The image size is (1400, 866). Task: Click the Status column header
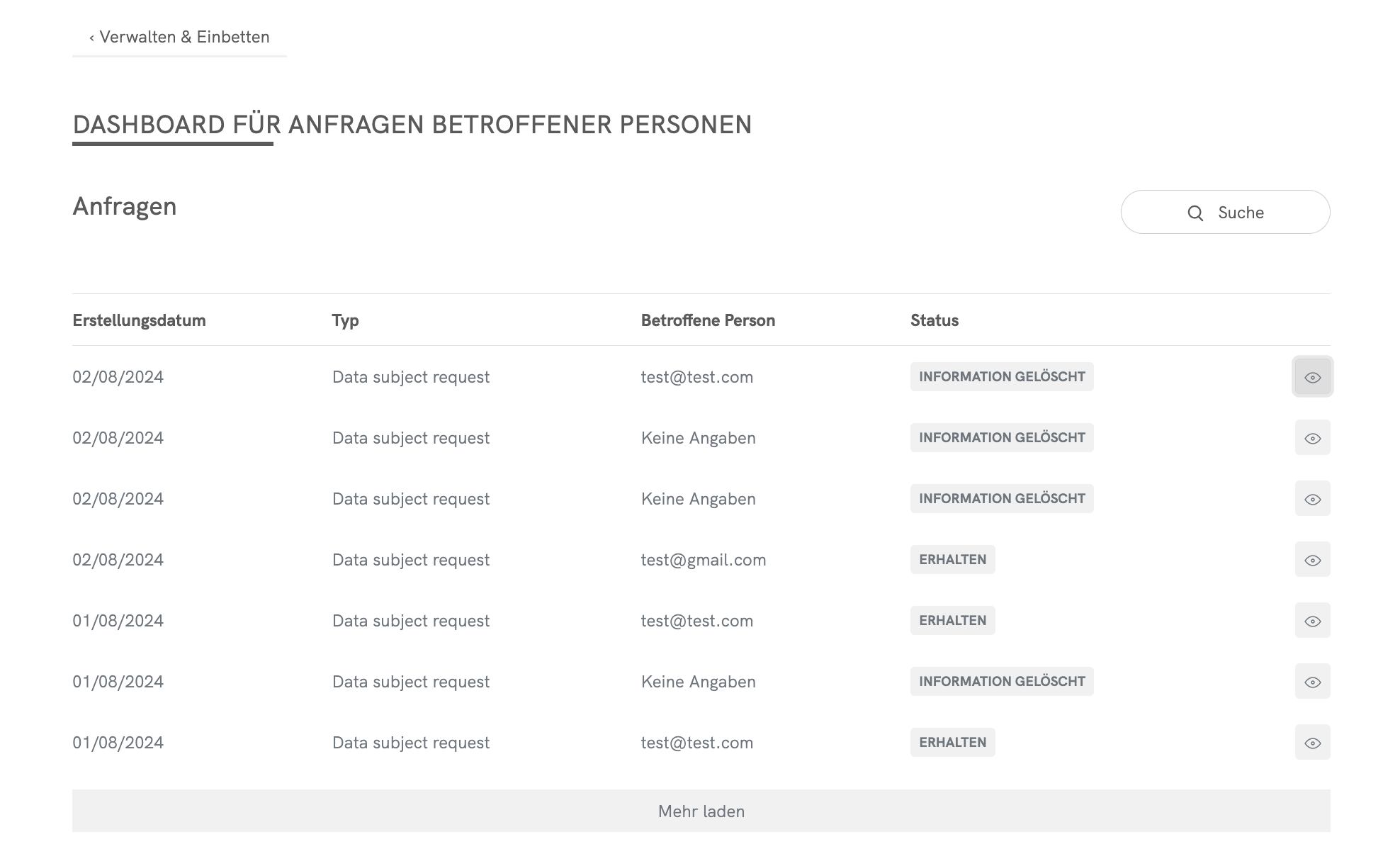pyautogui.click(x=934, y=320)
